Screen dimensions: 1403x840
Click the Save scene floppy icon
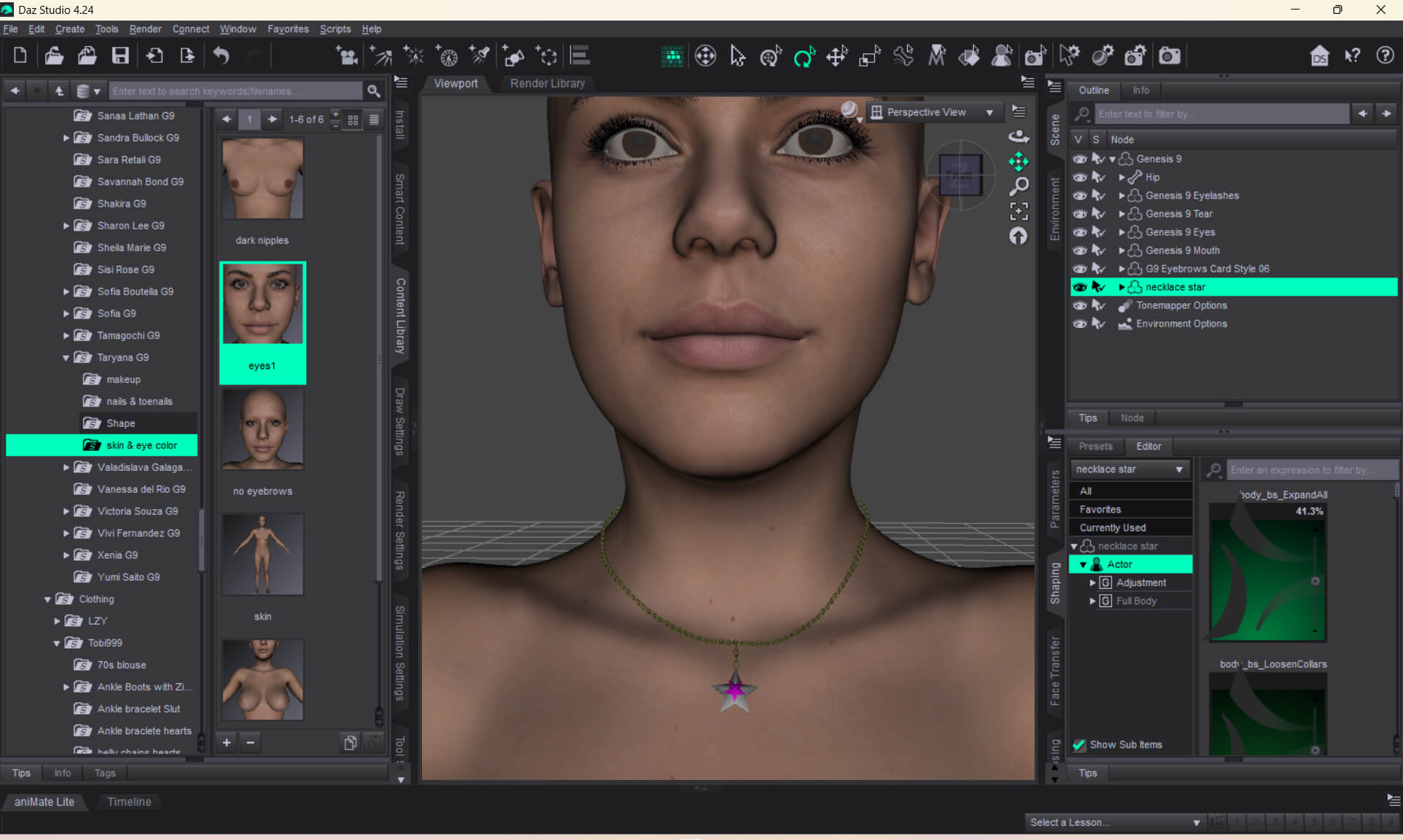point(120,56)
